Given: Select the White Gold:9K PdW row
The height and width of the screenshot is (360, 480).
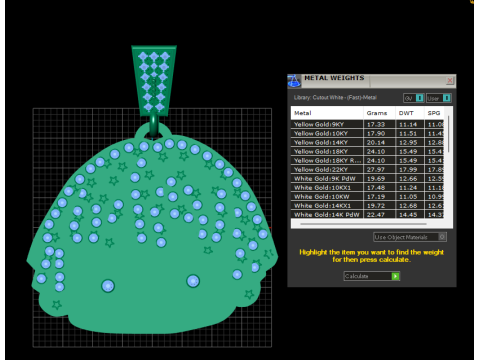Looking at the screenshot, I should (368, 178).
